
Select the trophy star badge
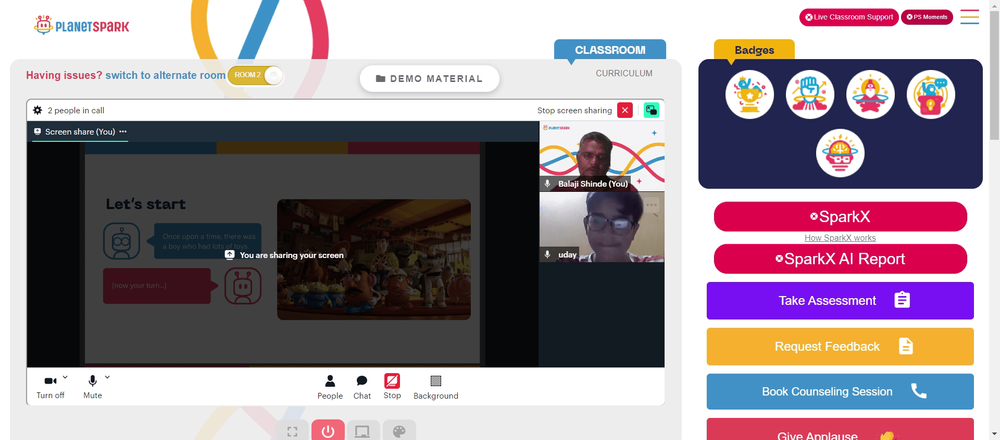tap(749, 94)
